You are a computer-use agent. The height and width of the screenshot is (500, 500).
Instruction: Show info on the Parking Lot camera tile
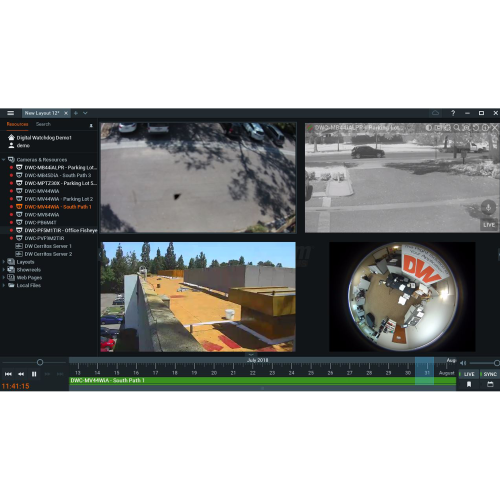(485, 128)
